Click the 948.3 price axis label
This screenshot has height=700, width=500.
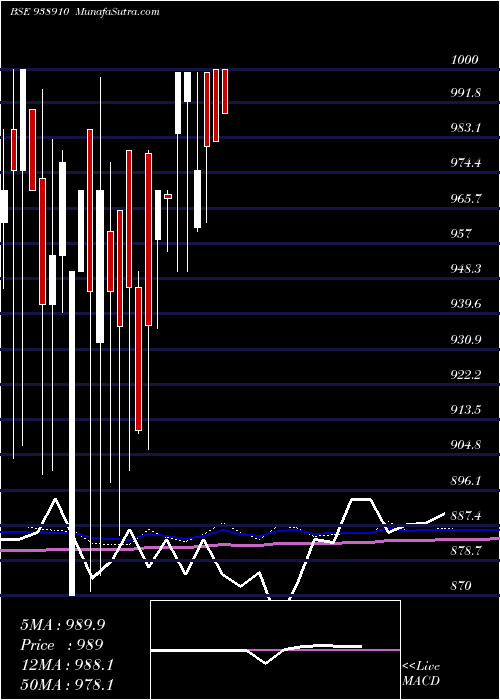465,269
